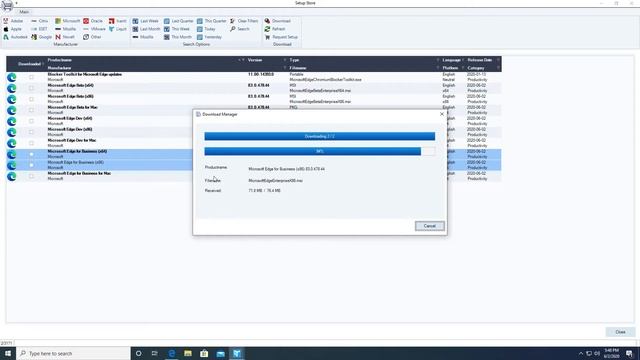Image resolution: width=640 pixels, height=360 pixels.
Task: Click the current file progress bar
Action: click(320, 151)
